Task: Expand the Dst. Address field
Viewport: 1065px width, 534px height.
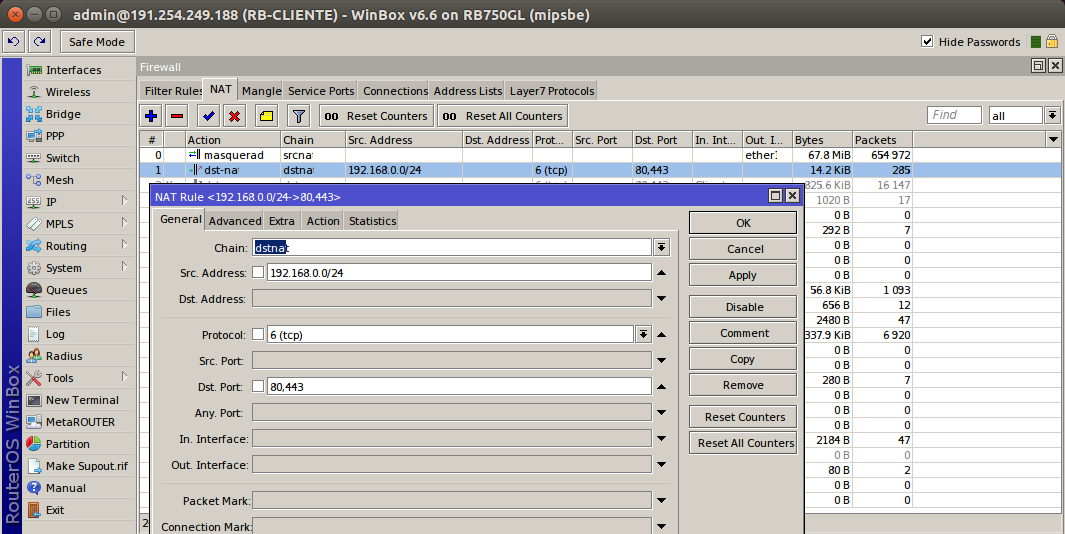Action: (662, 298)
